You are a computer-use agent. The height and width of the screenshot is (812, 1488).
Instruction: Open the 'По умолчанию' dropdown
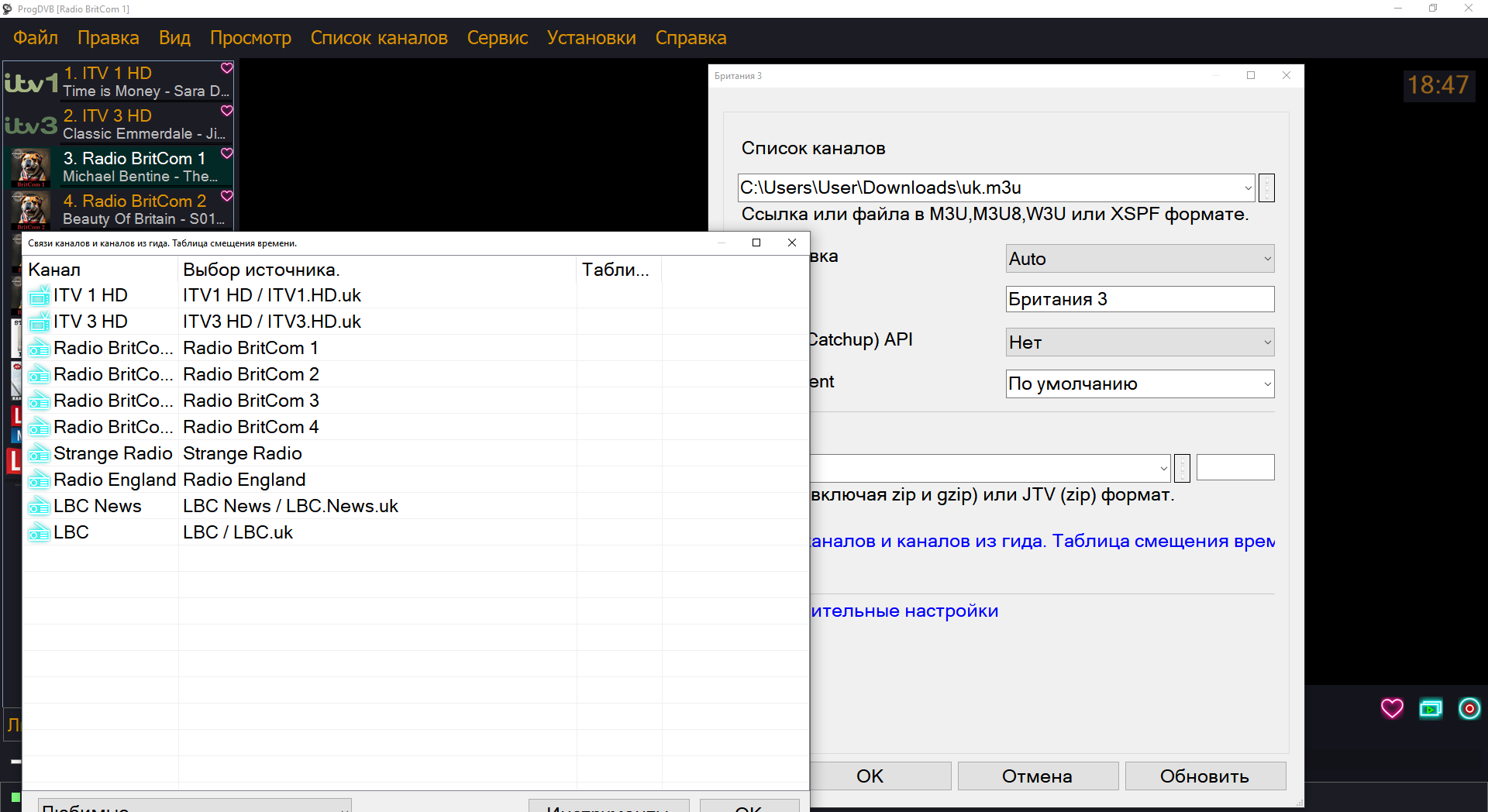(x=1139, y=384)
